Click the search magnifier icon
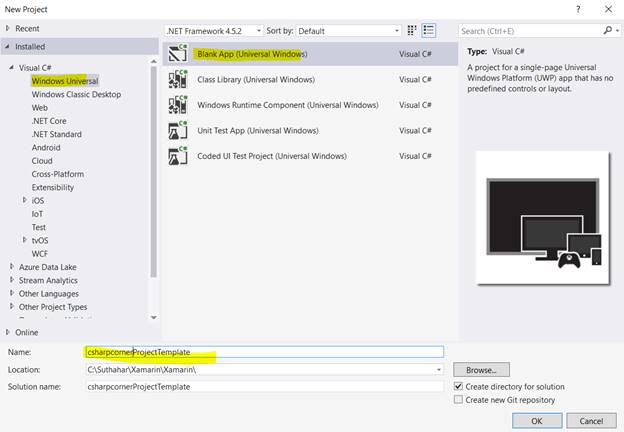This screenshot has width=624, height=432. 608,30
